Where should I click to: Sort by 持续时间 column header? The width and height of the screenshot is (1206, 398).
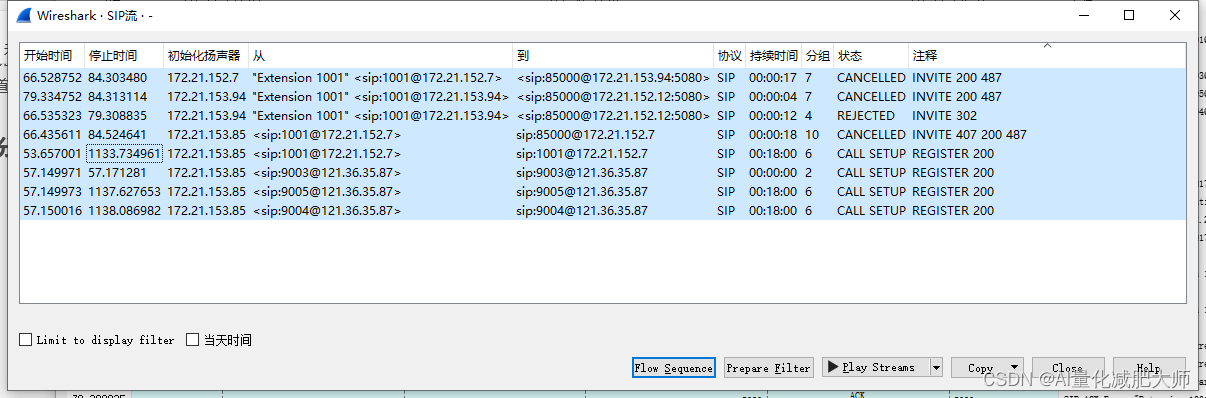[x=774, y=55]
